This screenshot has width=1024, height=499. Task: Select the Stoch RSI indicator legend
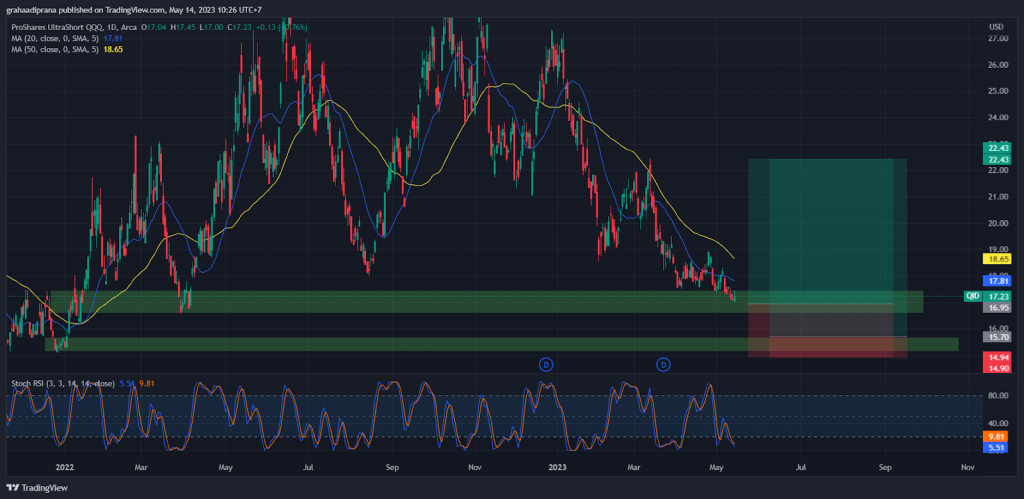pyautogui.click(x=63, y=383)
